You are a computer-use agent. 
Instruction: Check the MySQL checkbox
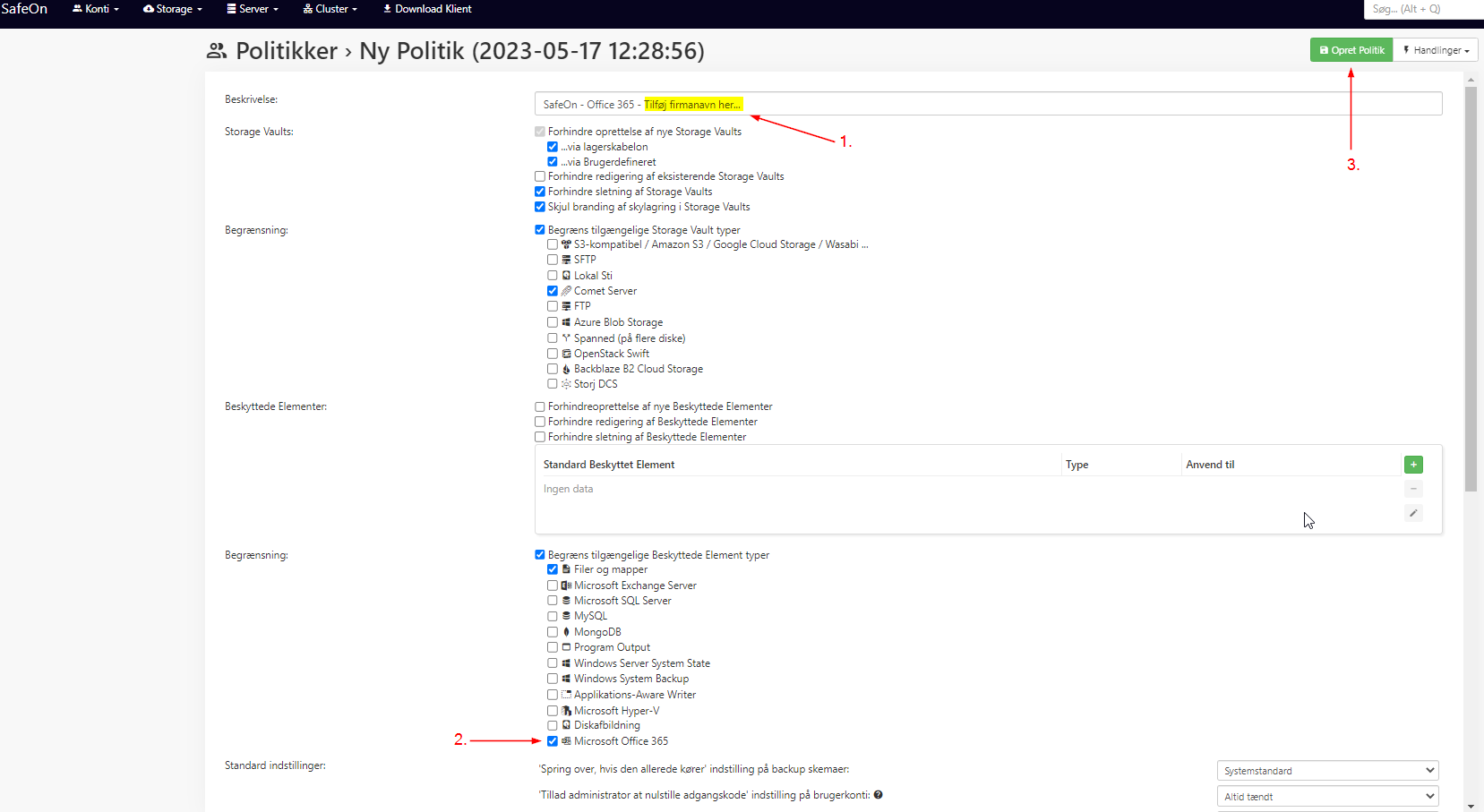[x=553, y=616]
